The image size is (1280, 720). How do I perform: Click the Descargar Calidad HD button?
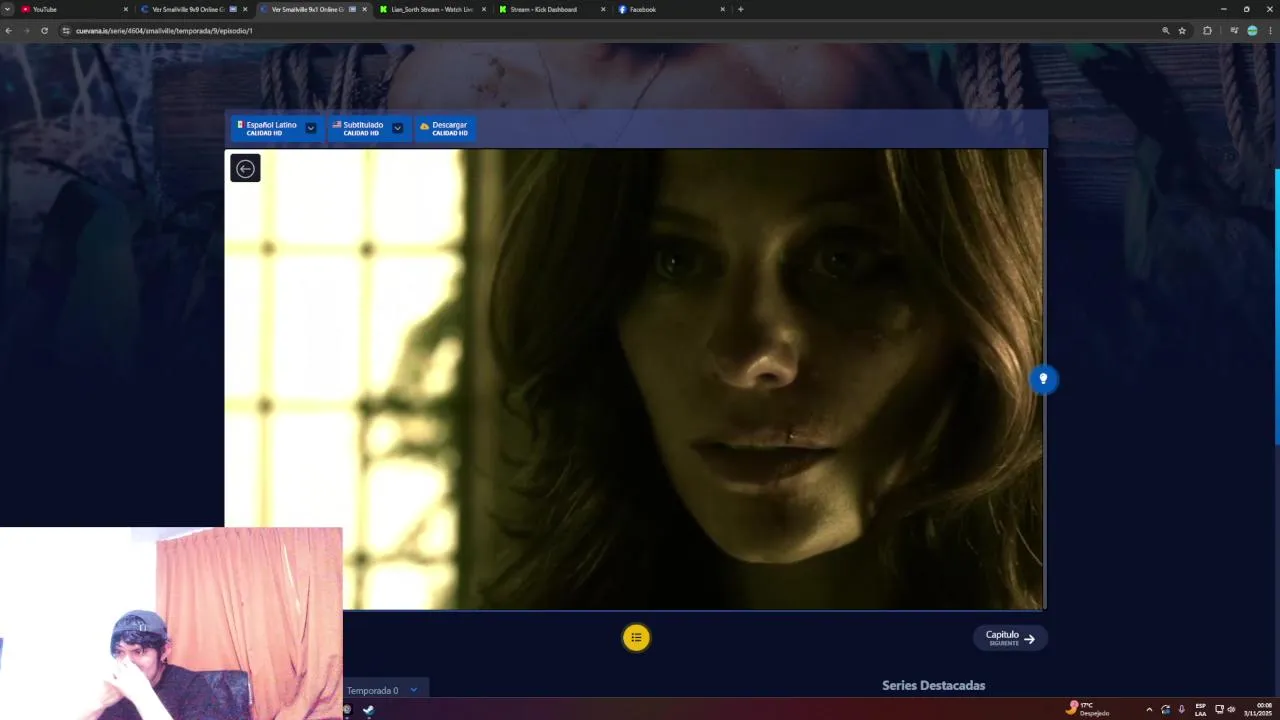445,128
